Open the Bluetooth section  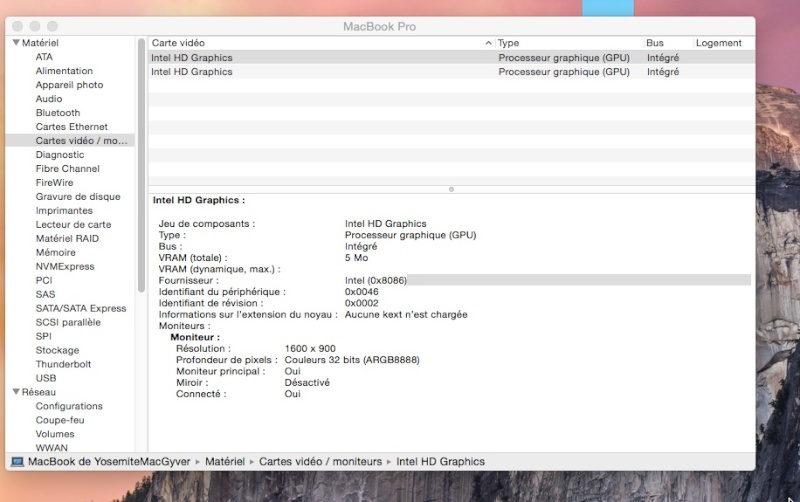click(x=58, y=113)
